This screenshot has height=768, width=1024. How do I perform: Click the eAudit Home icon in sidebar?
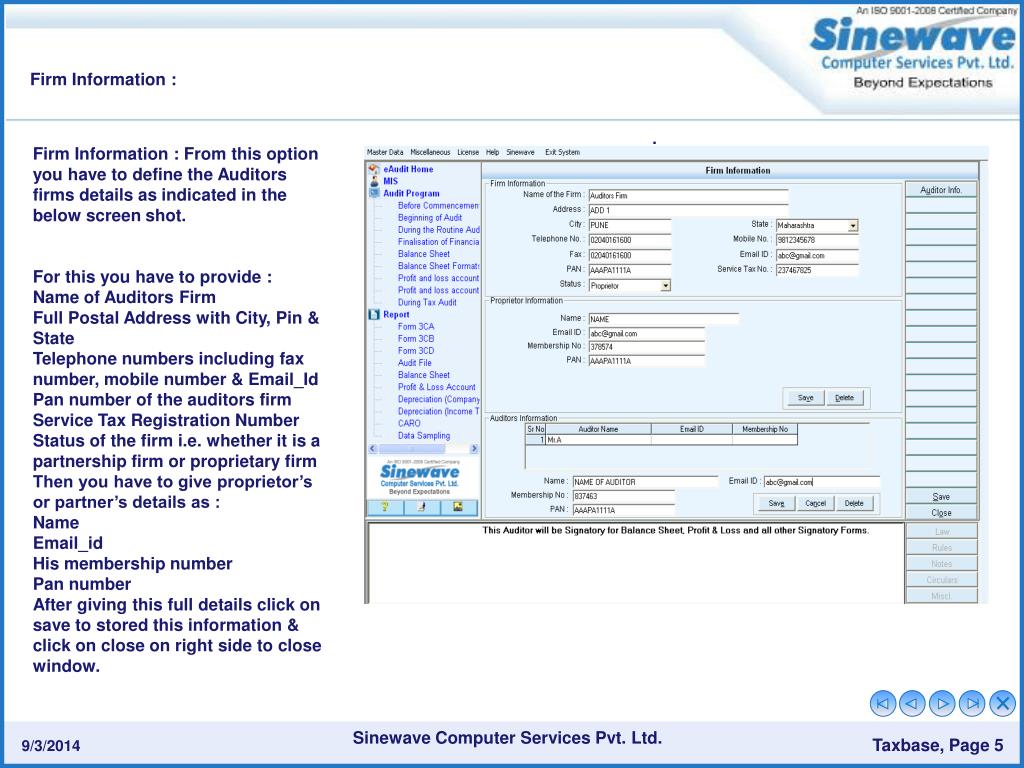pyautogui.click(x=374, y=169)
